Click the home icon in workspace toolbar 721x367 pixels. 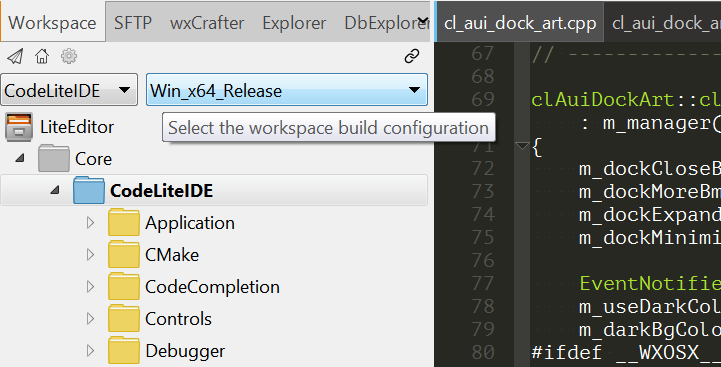(x=42, y=56)
